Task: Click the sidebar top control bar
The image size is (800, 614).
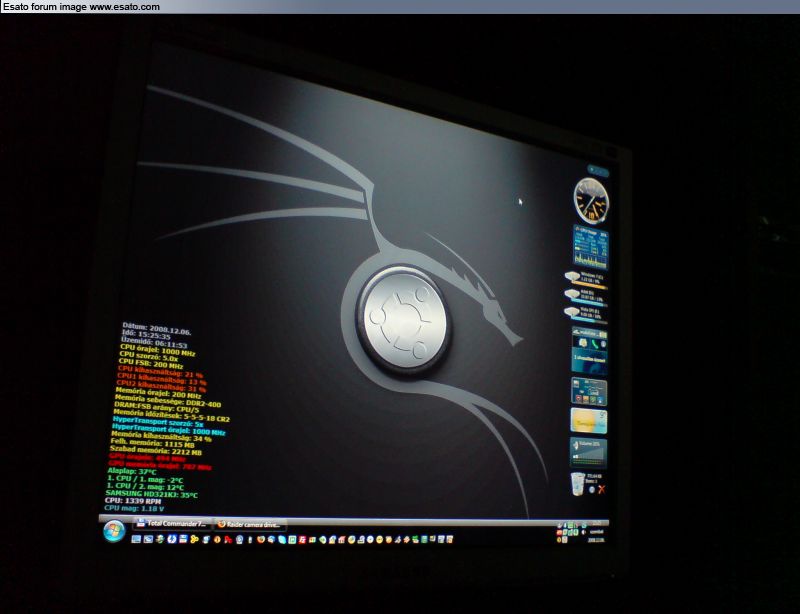Action: click(x=597, y=170)
